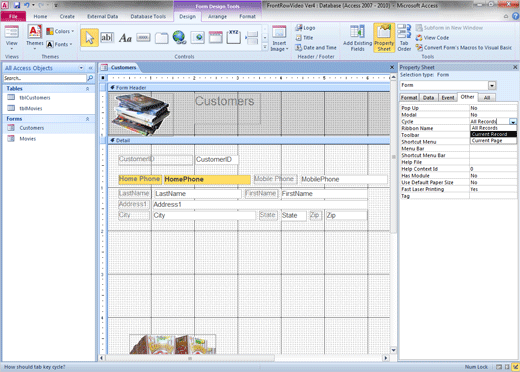Open the Tab Order dialog

(x=404, y=38)
